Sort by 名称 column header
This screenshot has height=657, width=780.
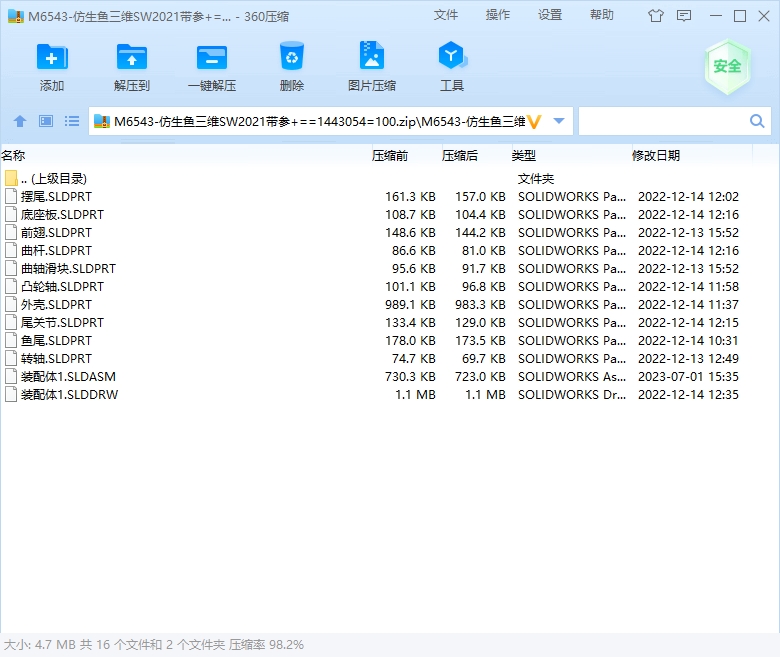point(13,156)
